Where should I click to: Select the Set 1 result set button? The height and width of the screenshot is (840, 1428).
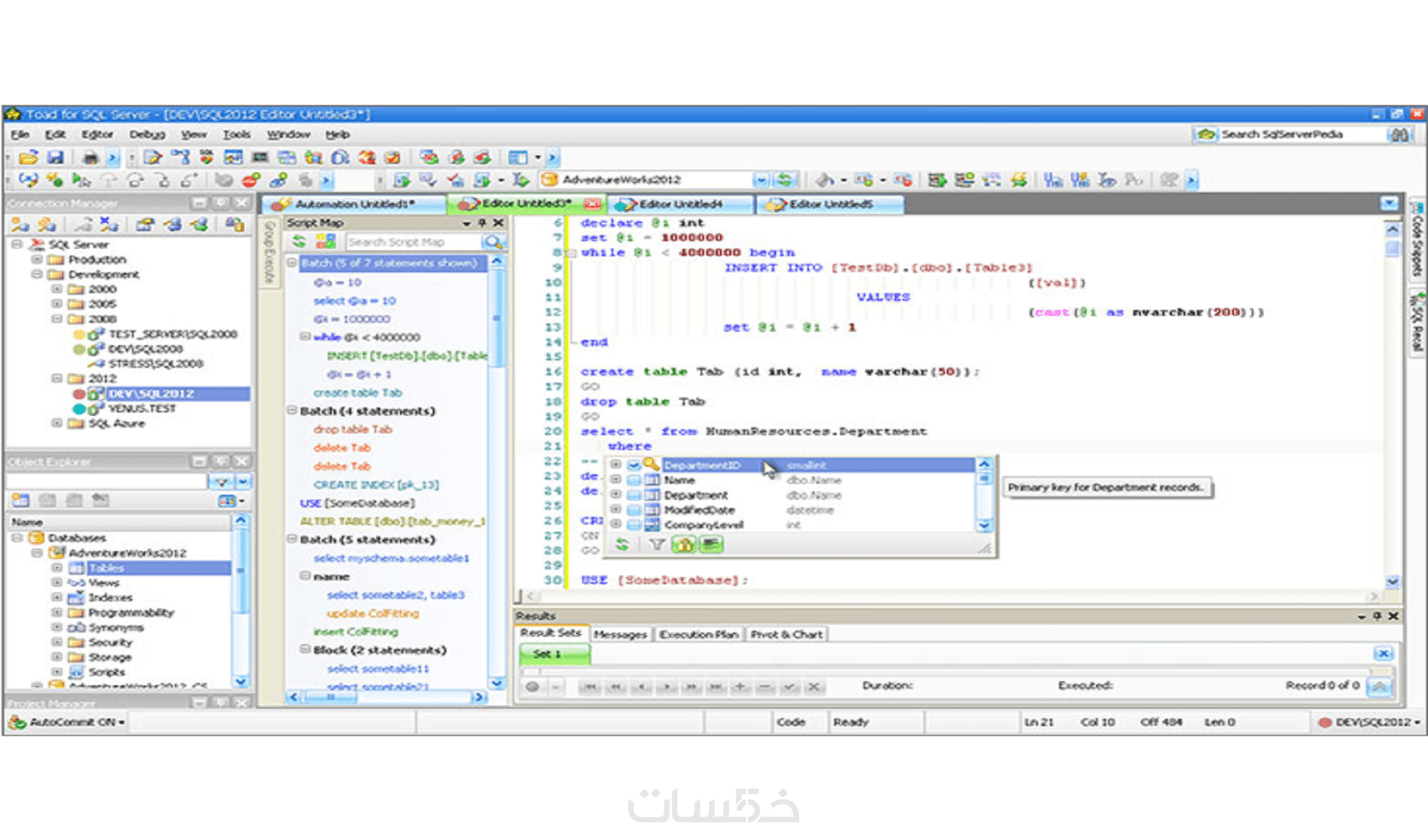tap(554, 654)
